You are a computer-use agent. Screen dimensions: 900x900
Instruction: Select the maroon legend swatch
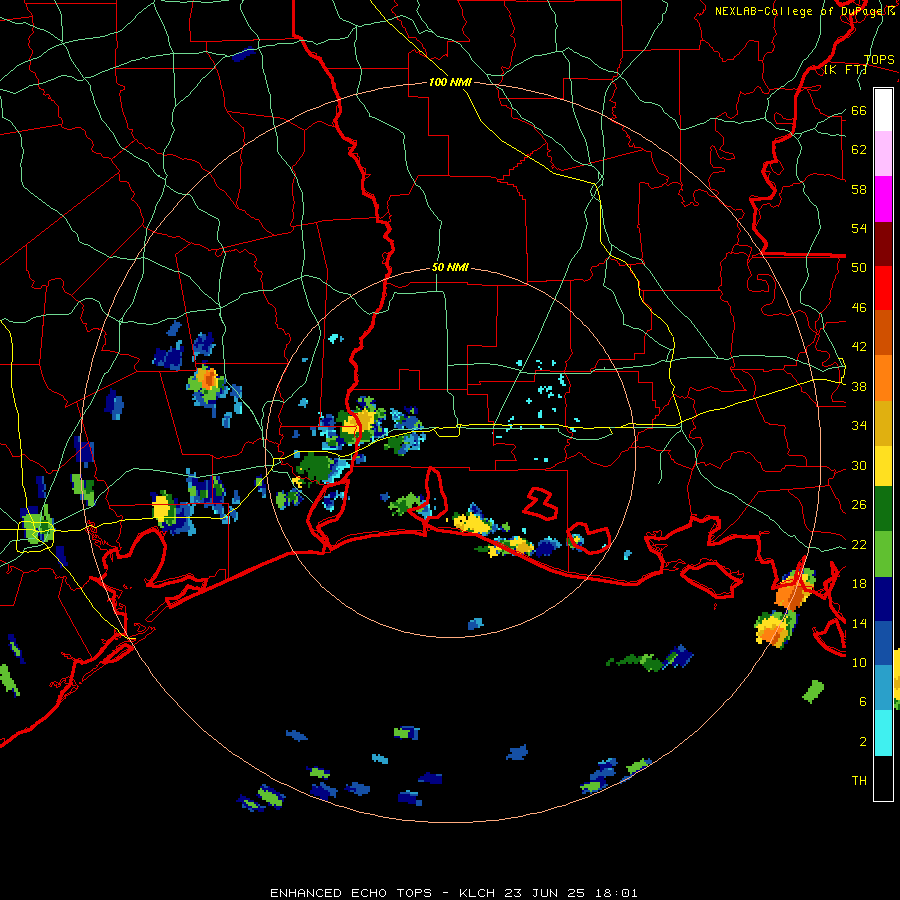click(883, 244)
